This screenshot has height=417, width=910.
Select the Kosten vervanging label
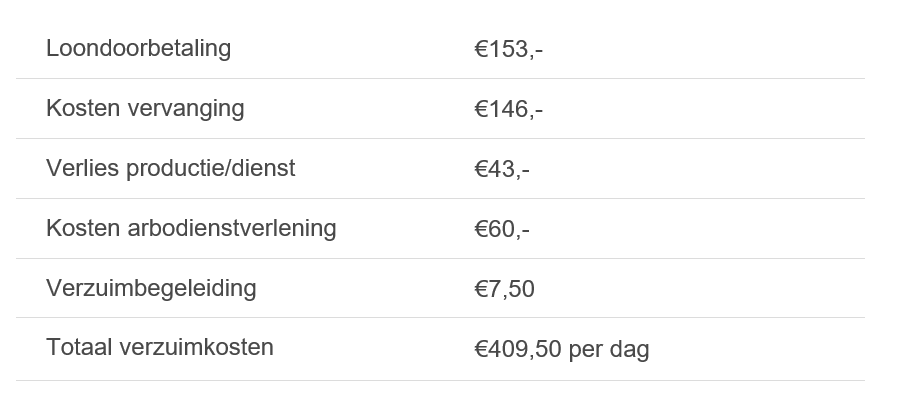coord(145,108)
